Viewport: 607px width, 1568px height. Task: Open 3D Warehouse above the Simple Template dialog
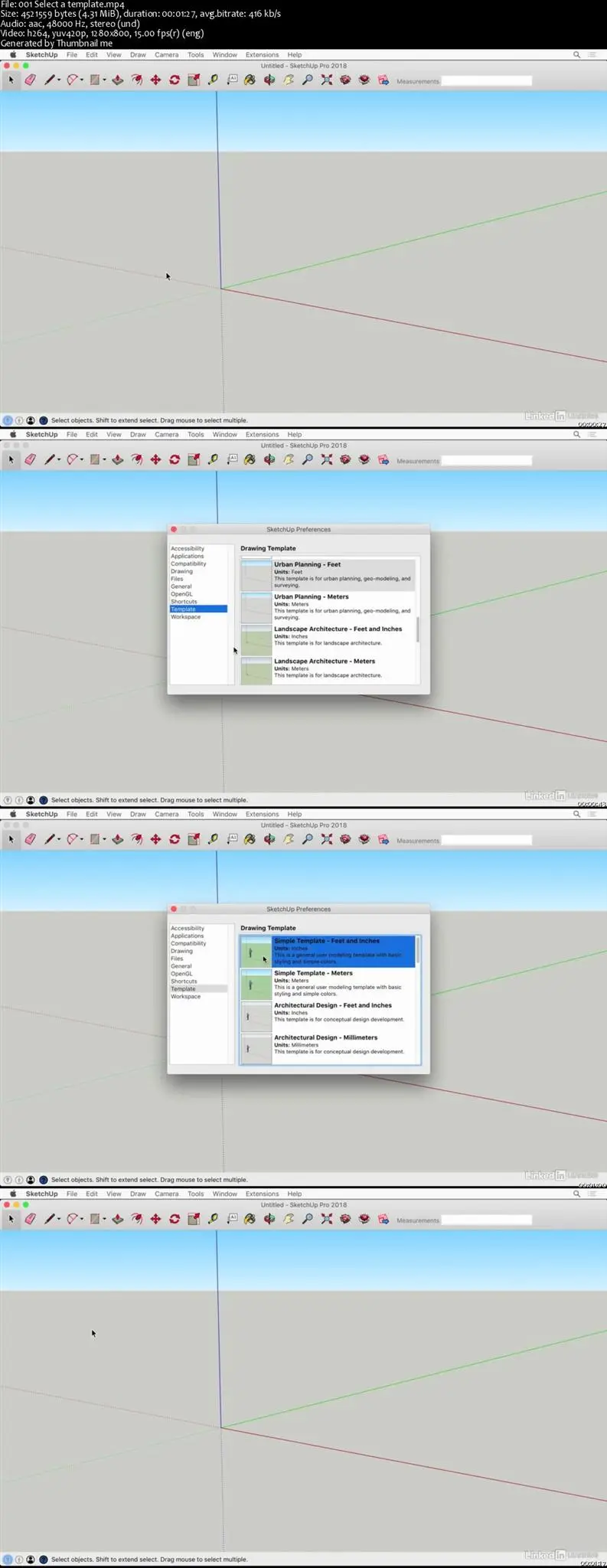point(345,839)
